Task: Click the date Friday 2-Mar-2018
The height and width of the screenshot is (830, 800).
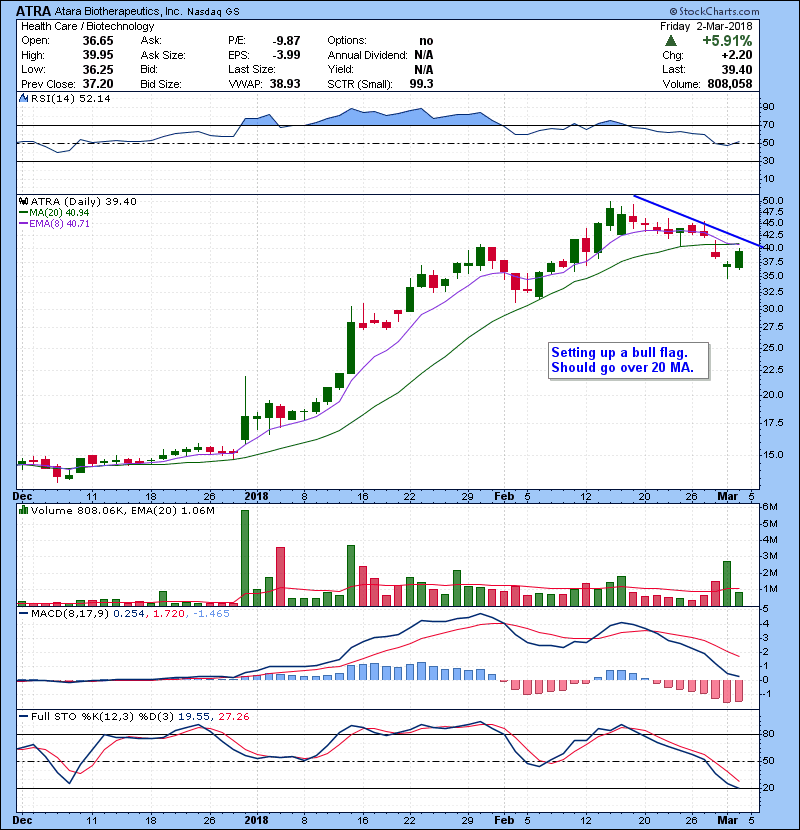Action: [706, 26]
